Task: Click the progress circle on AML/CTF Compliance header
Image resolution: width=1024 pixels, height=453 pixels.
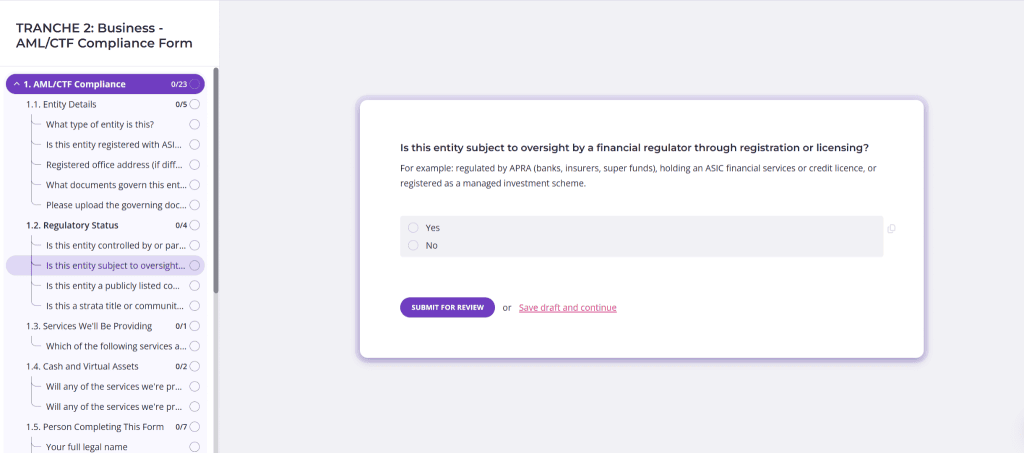Action: coord(195,84)
